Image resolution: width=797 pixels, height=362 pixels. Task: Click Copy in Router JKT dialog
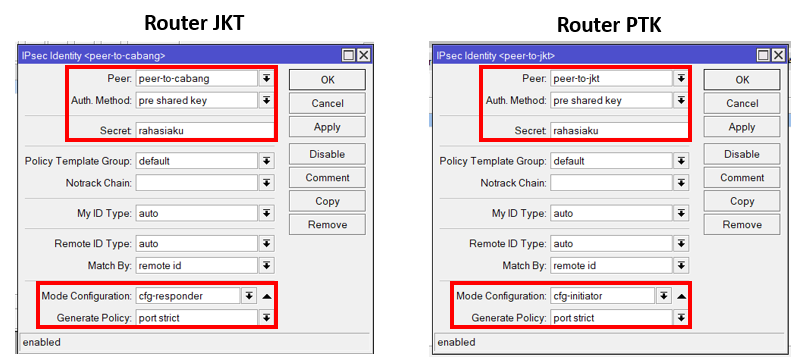pyautogui.click(x=327, y=201)
